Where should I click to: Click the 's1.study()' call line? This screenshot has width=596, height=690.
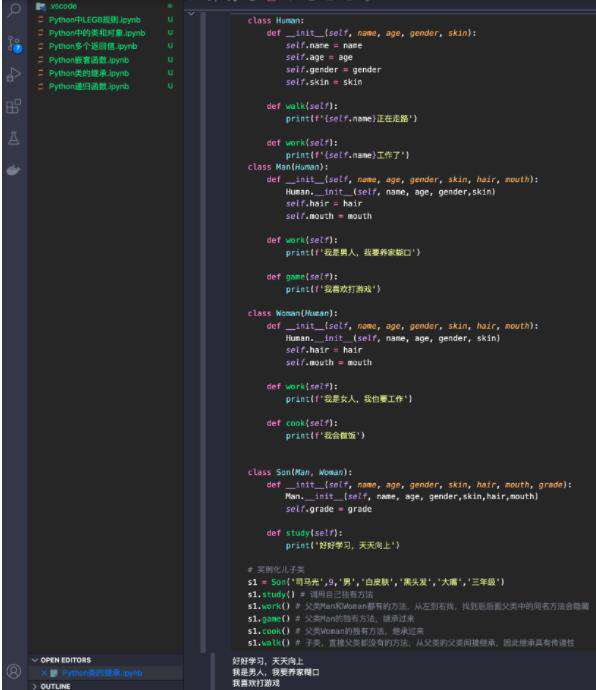point(271,595)
